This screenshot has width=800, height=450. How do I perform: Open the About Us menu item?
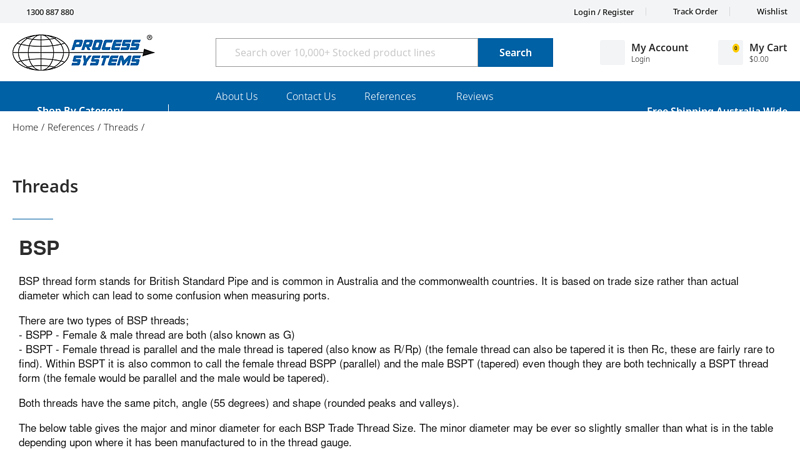point(236,96)
